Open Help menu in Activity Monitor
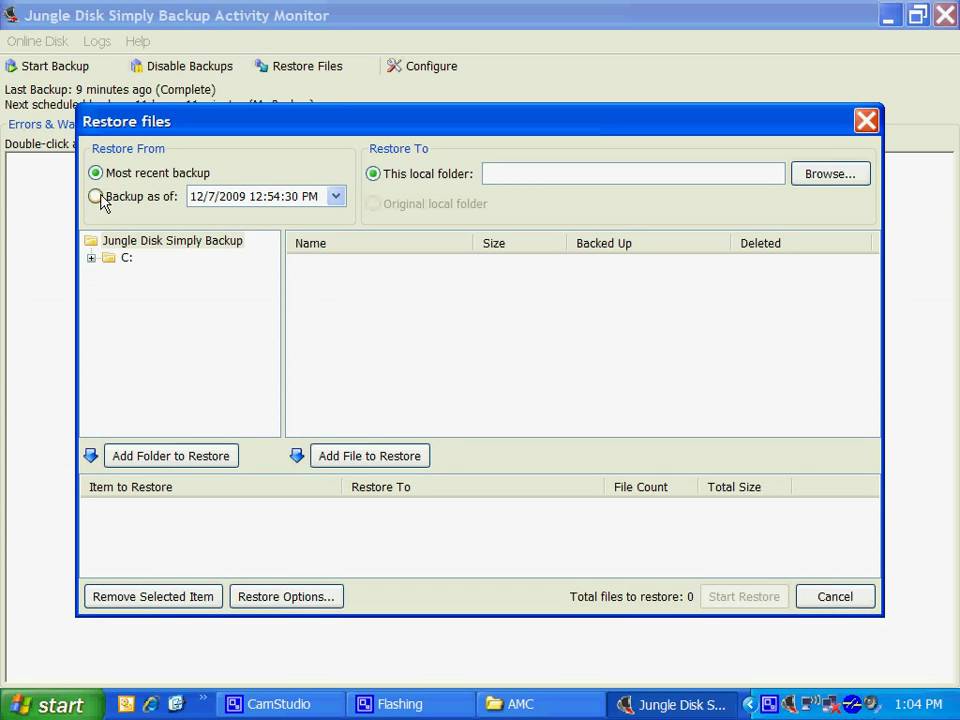This screenshot has height=720, width=960. [138, 41]
